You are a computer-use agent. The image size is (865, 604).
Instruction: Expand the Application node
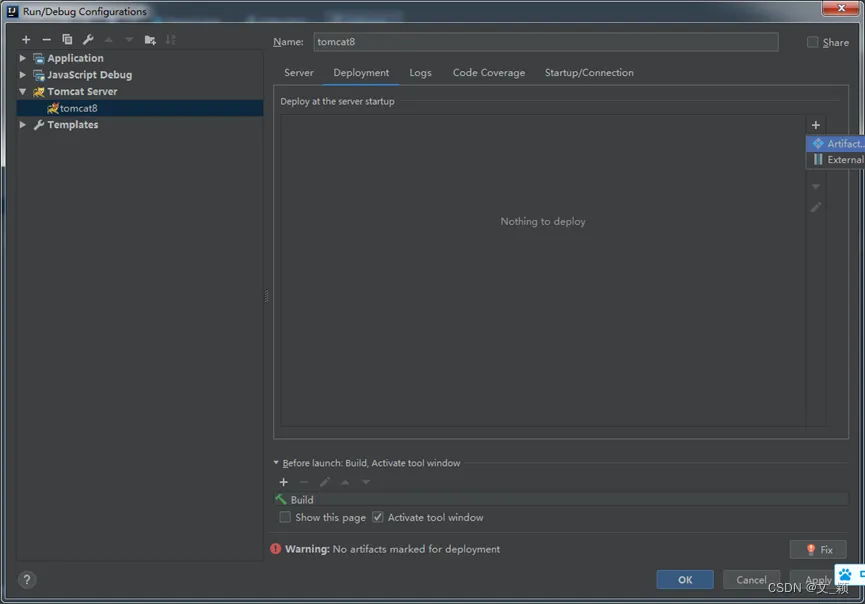(23, 58)
